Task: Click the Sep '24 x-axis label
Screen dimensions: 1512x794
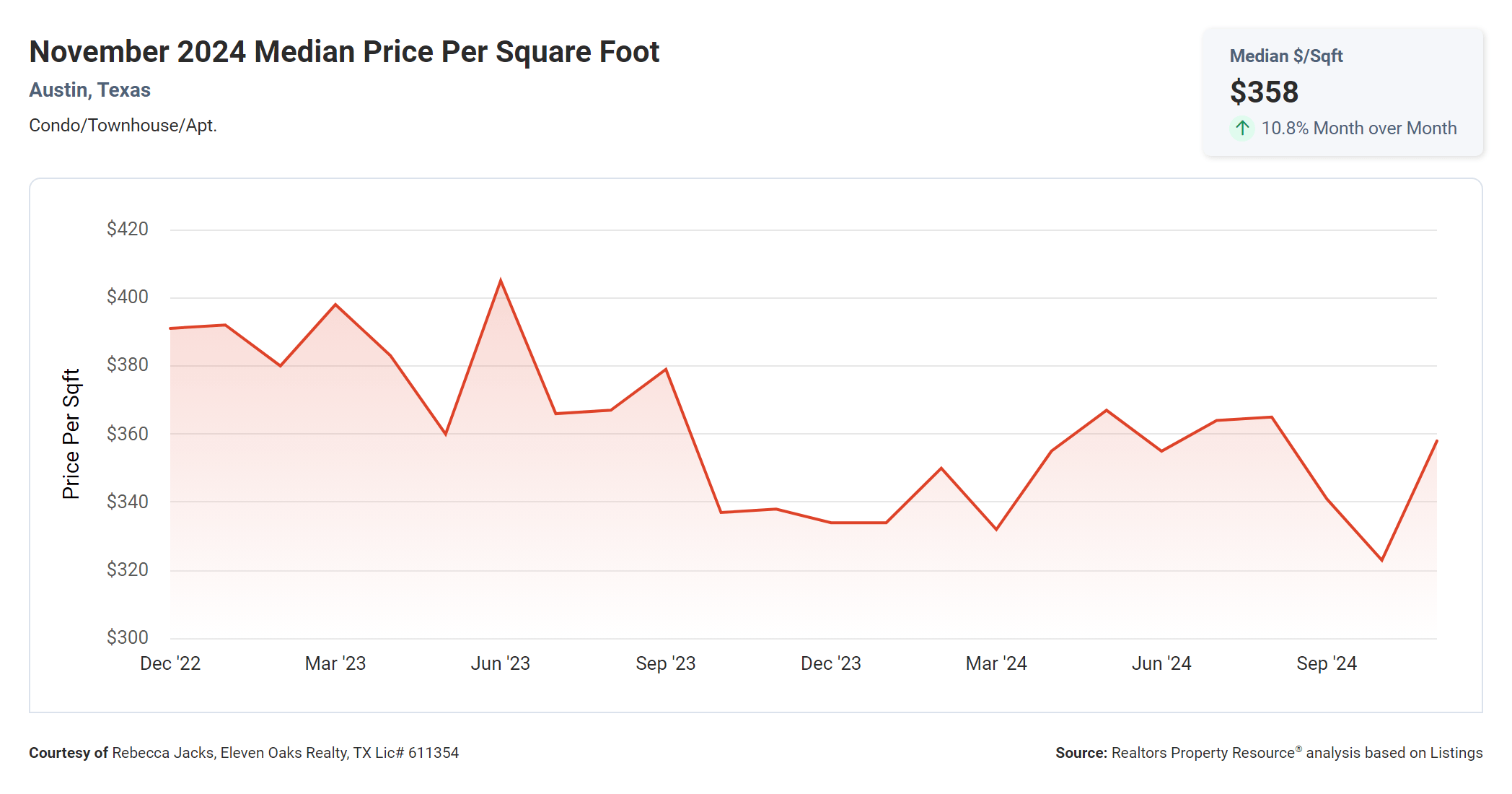Action: point(1326,663)
